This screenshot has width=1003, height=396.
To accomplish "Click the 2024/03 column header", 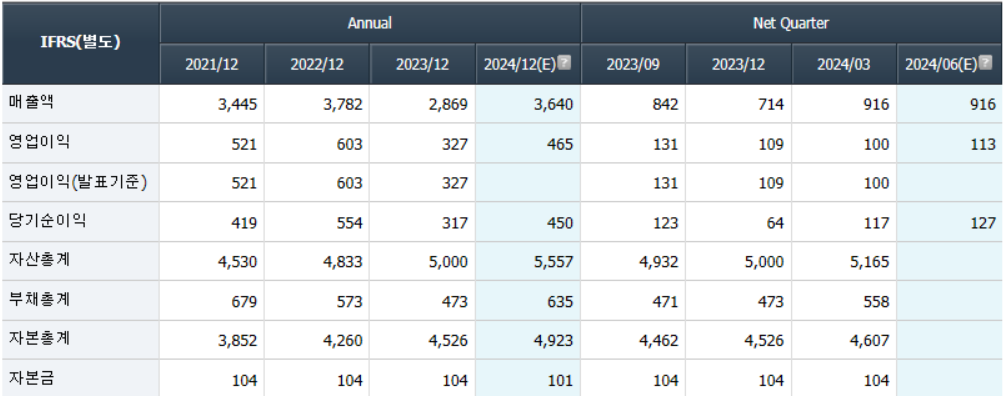I will [844, 65].
